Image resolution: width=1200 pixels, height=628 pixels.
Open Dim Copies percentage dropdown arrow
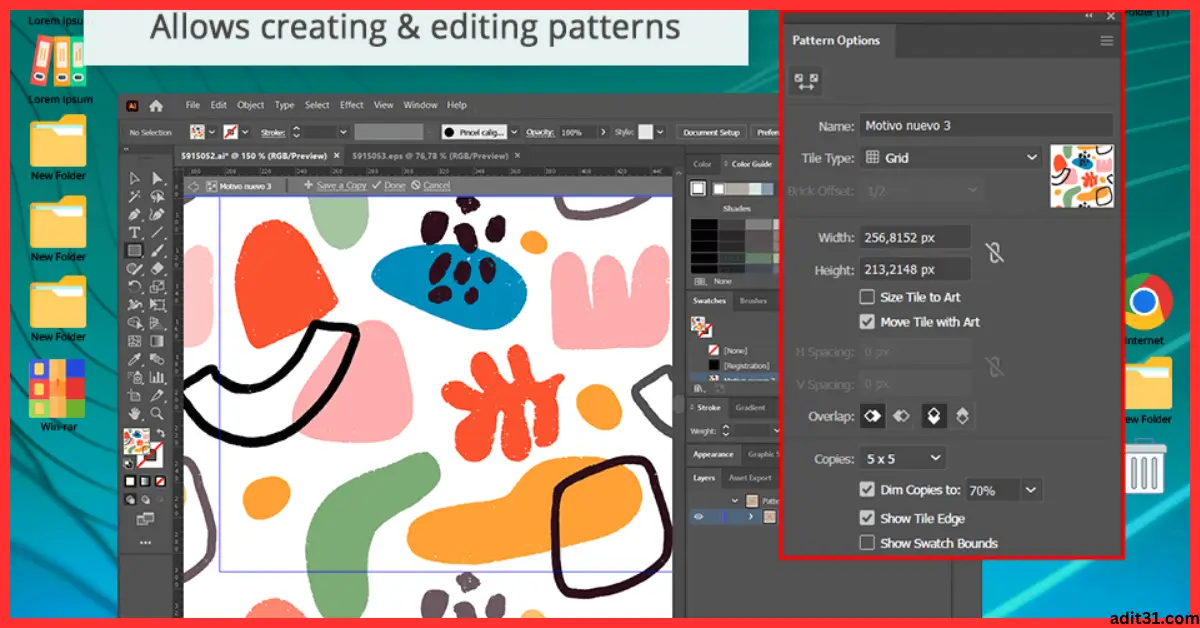point(1031,490)
